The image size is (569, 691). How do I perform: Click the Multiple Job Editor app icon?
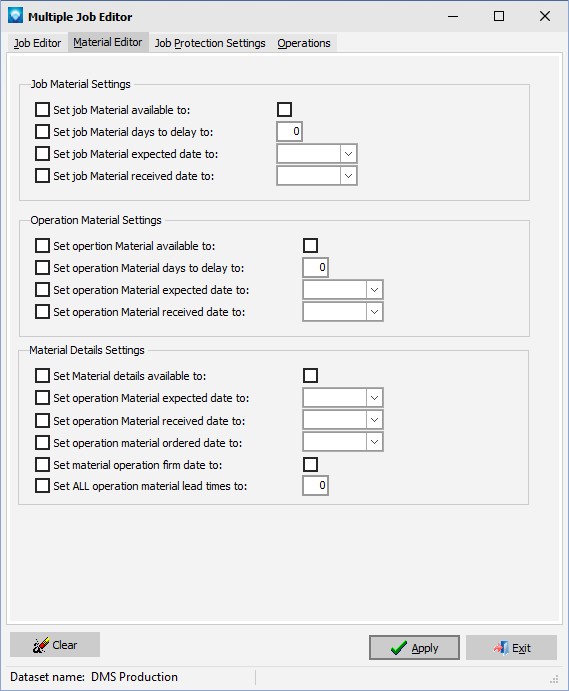pyautogui.click(x=15, y=15)
